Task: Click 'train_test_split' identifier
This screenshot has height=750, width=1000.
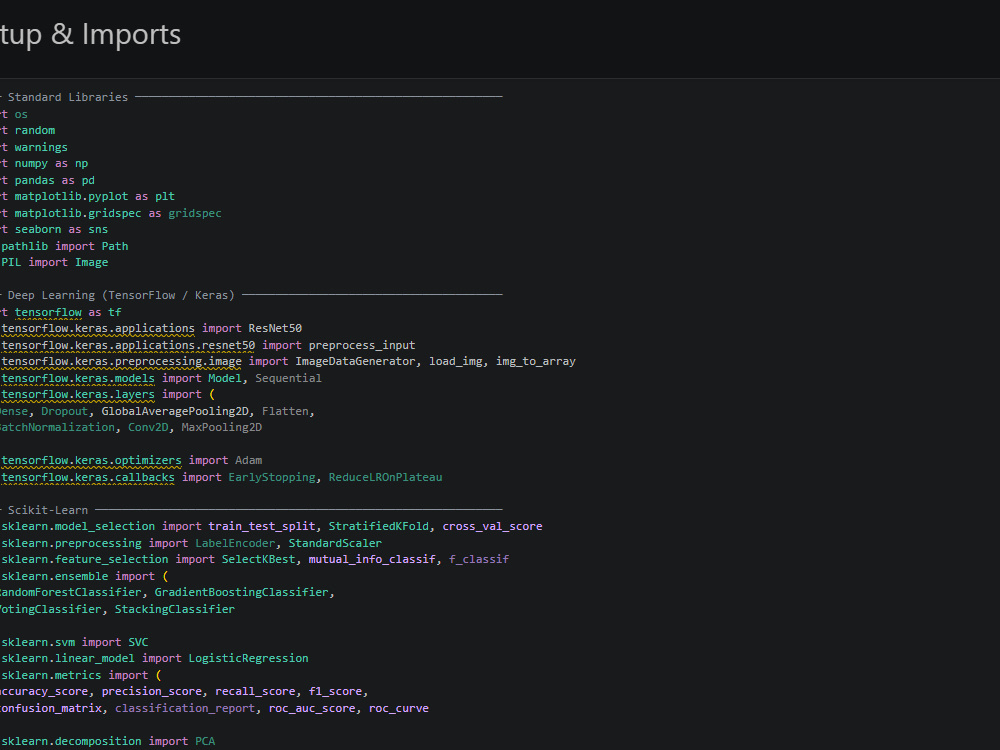Action: click(x=262, y=526)
